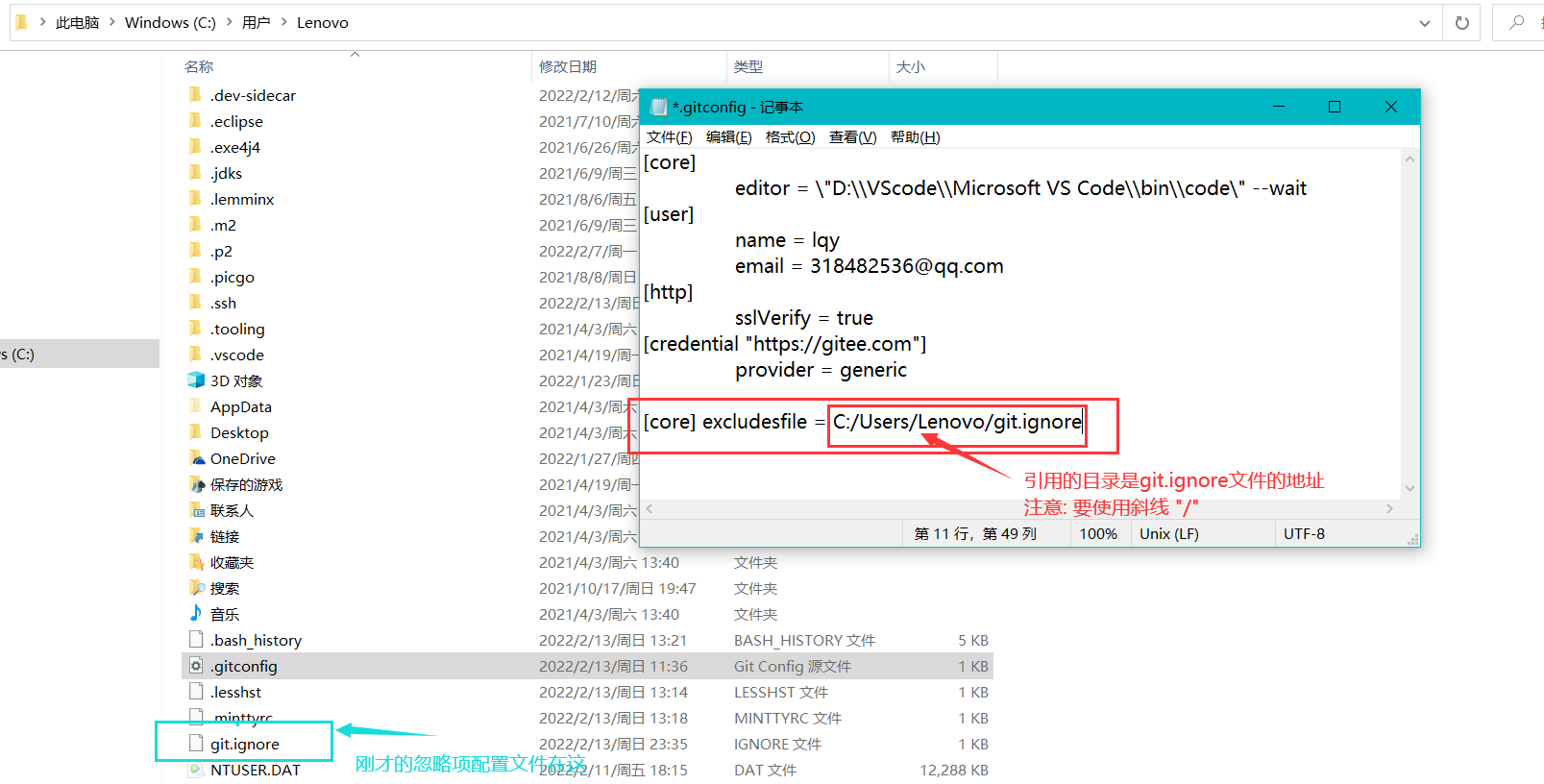Select the NTUSER.DAT file name
This screenshot has height=784, width=1544.
256,770
